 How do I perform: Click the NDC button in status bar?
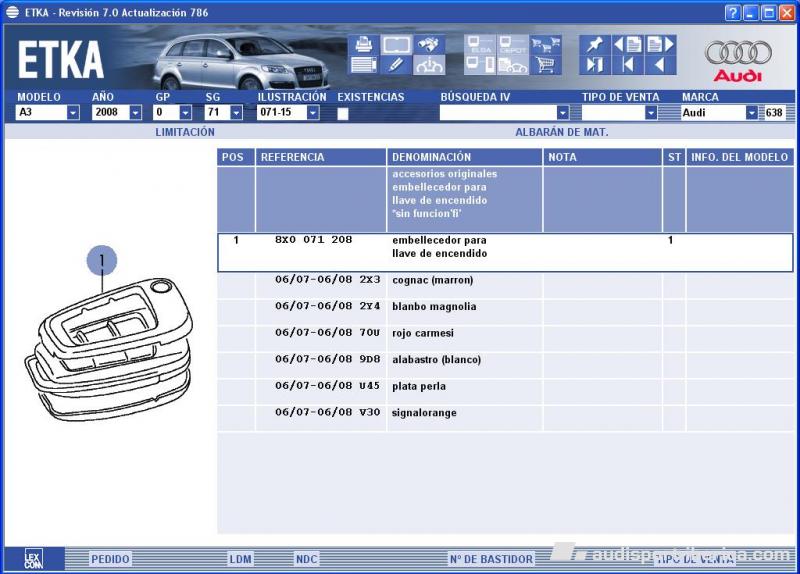pyautogui.click(x=306, y=559)
